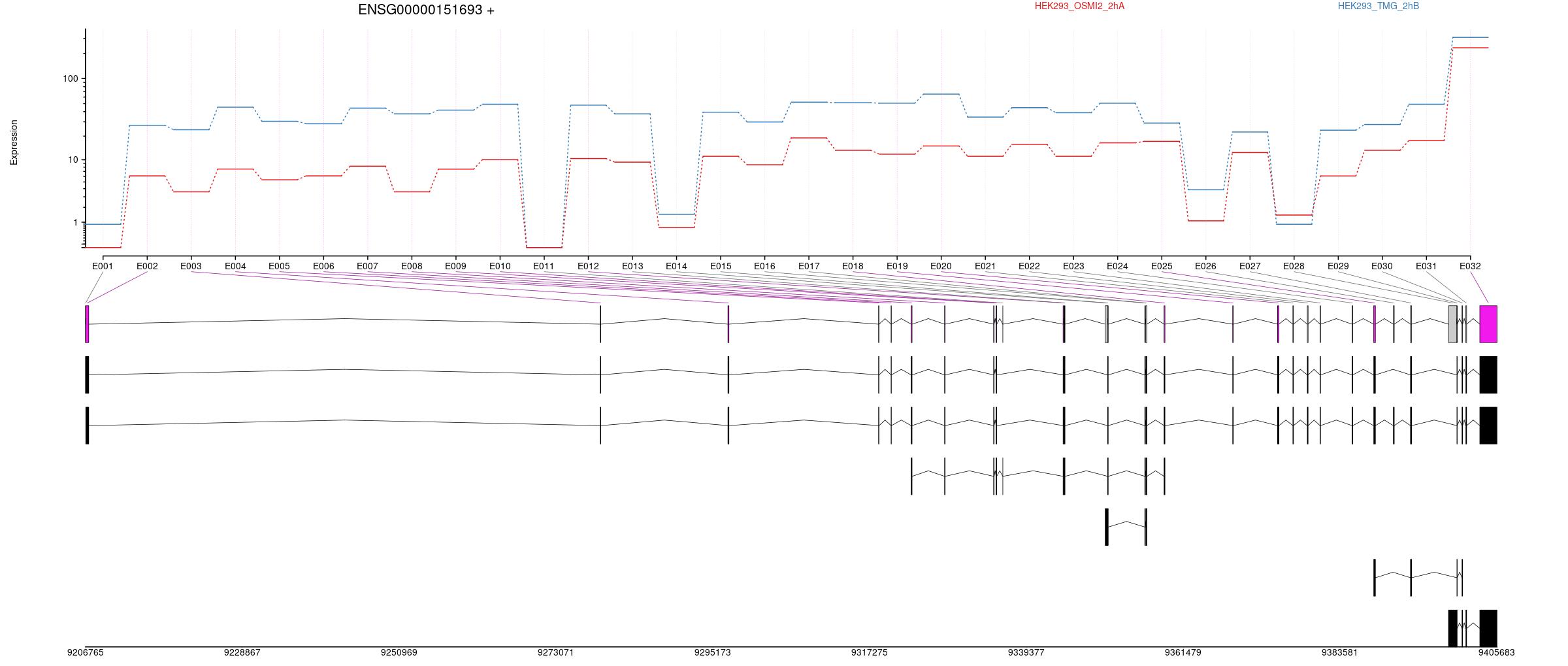
Task: Click genomic coordinate 9383581
Action: pos(1340,652)
